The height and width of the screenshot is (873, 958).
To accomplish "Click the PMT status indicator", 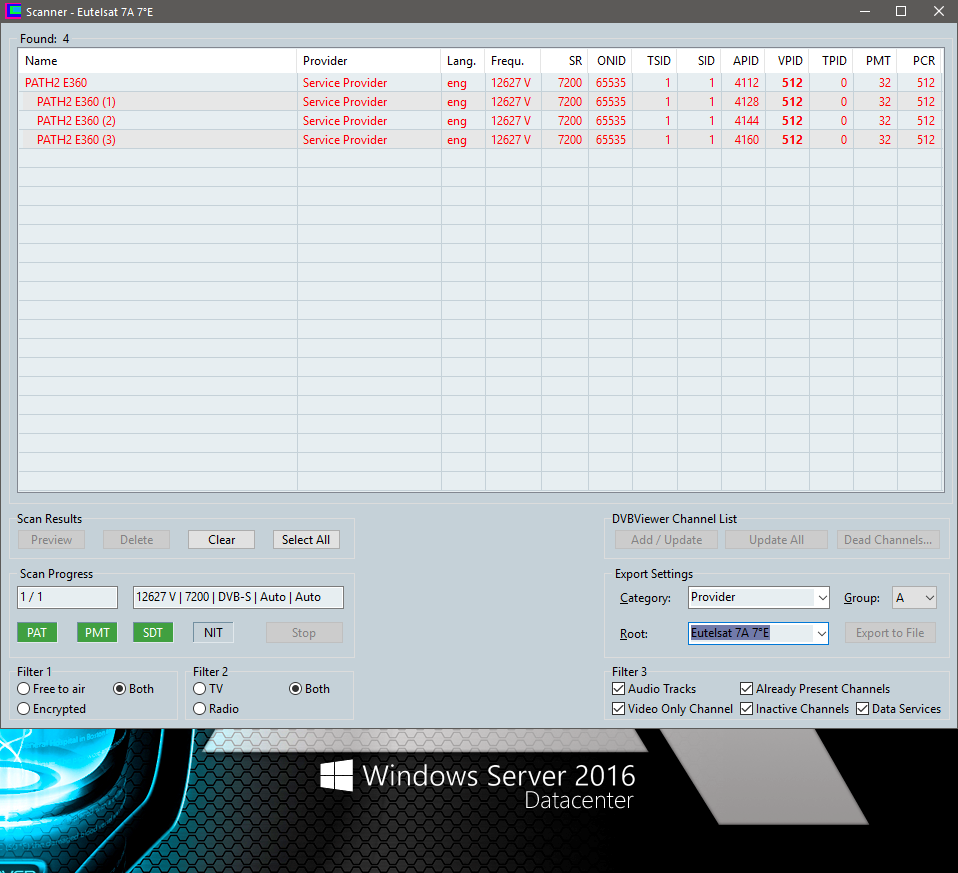I will point(97,633).
